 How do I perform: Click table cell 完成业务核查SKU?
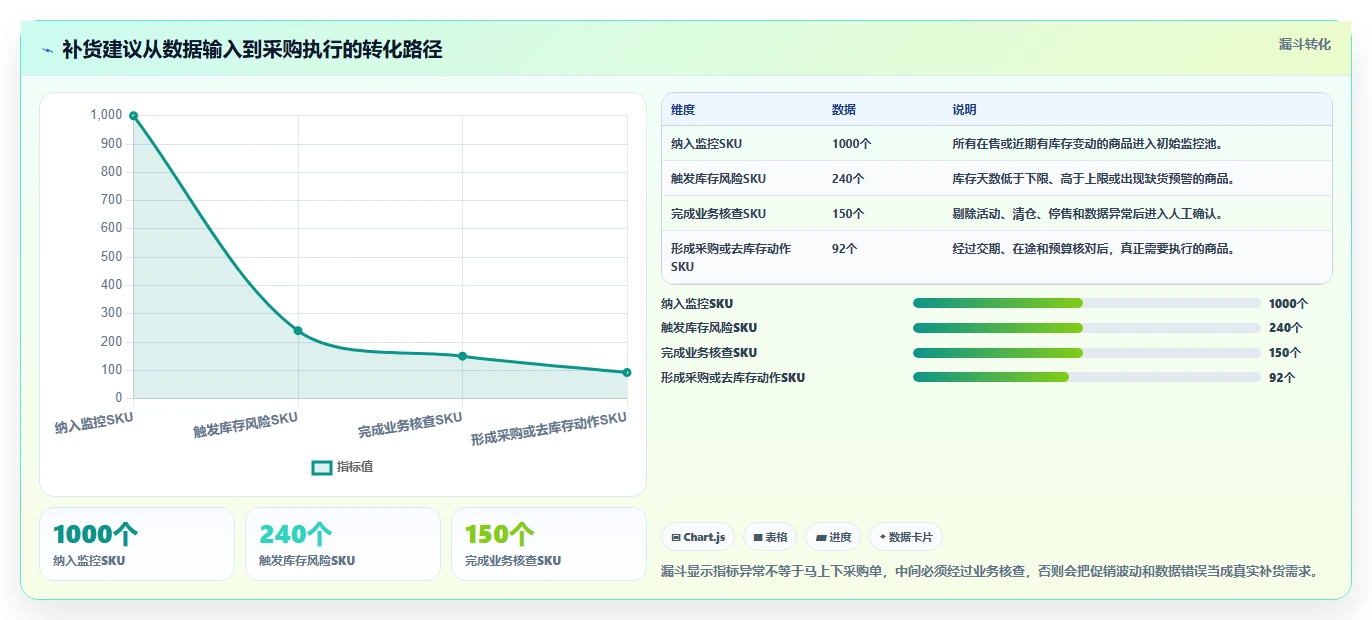[x=718, y=214]
